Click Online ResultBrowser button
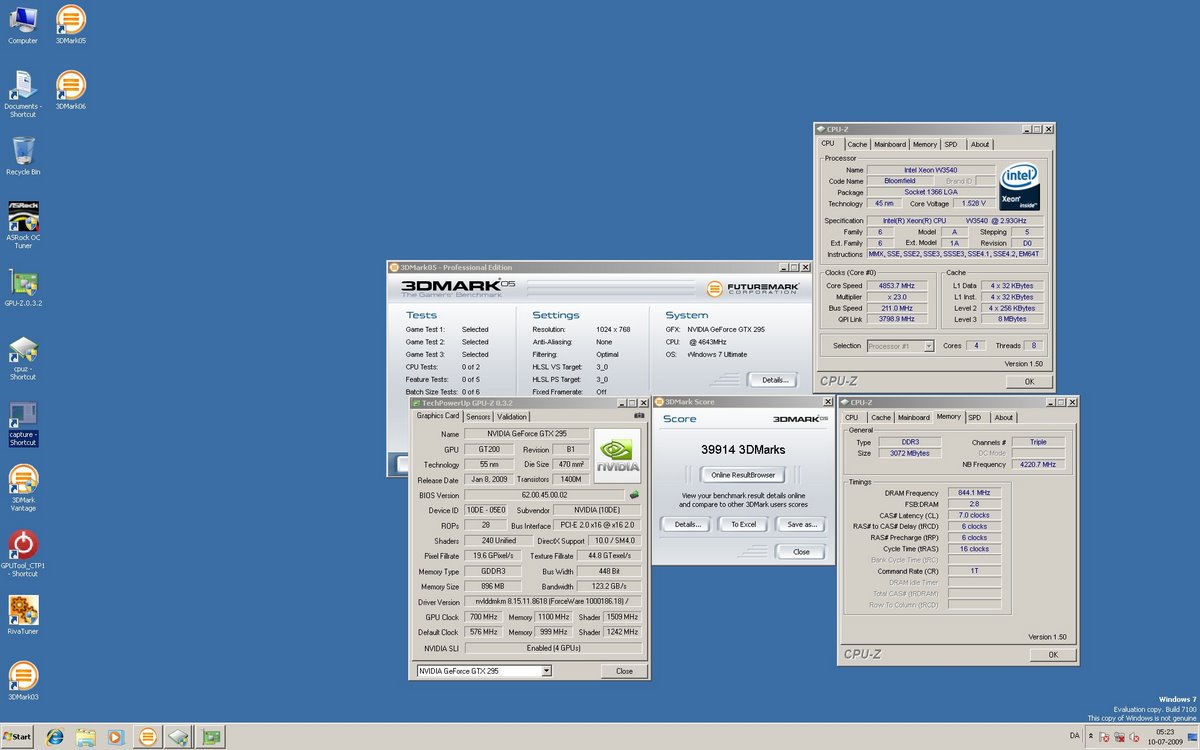The height and width of the screenshot is (750, 1200). 741,474
